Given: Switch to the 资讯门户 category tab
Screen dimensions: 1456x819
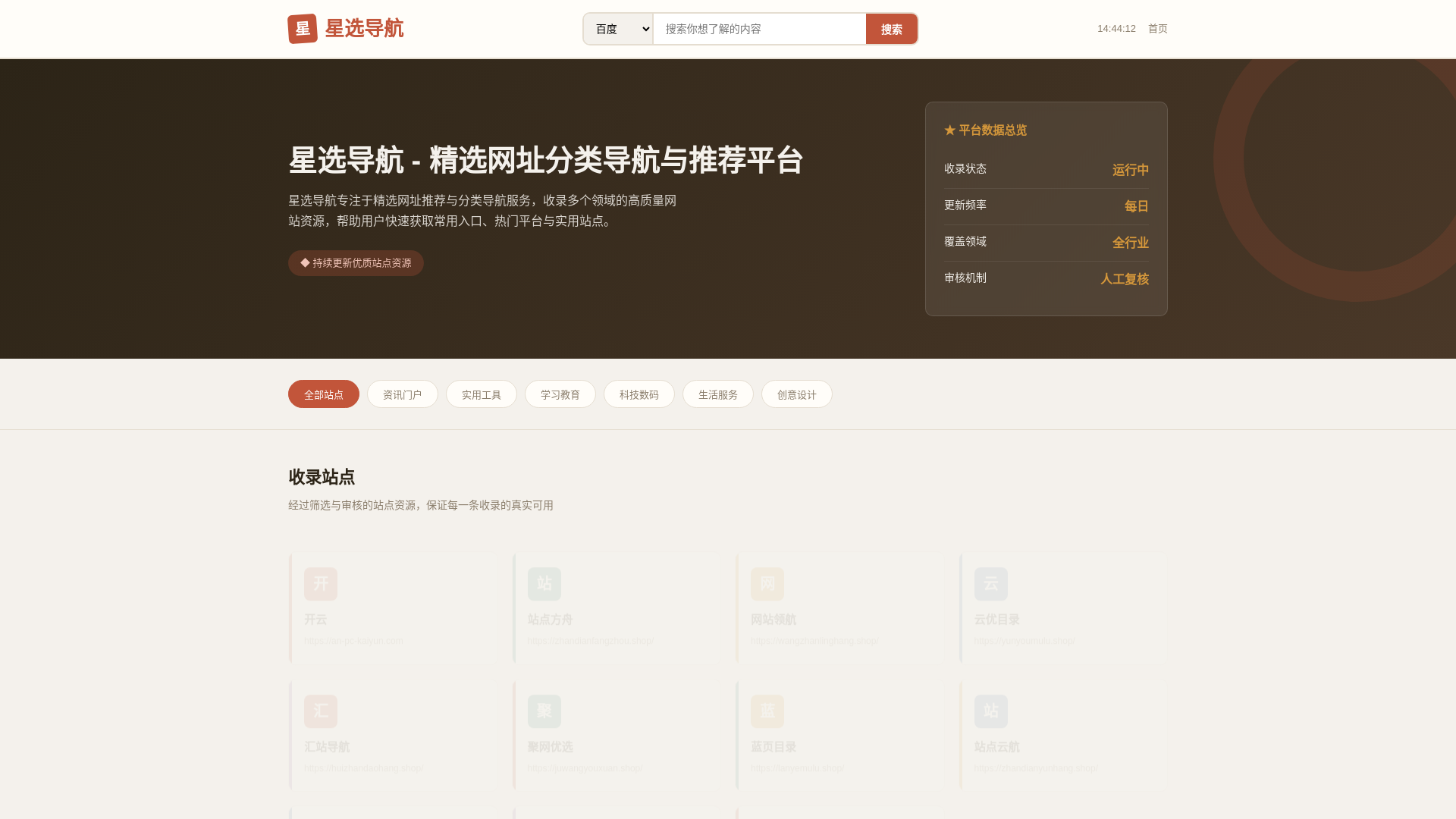Looking at the screenshot, I should (403, 394).
